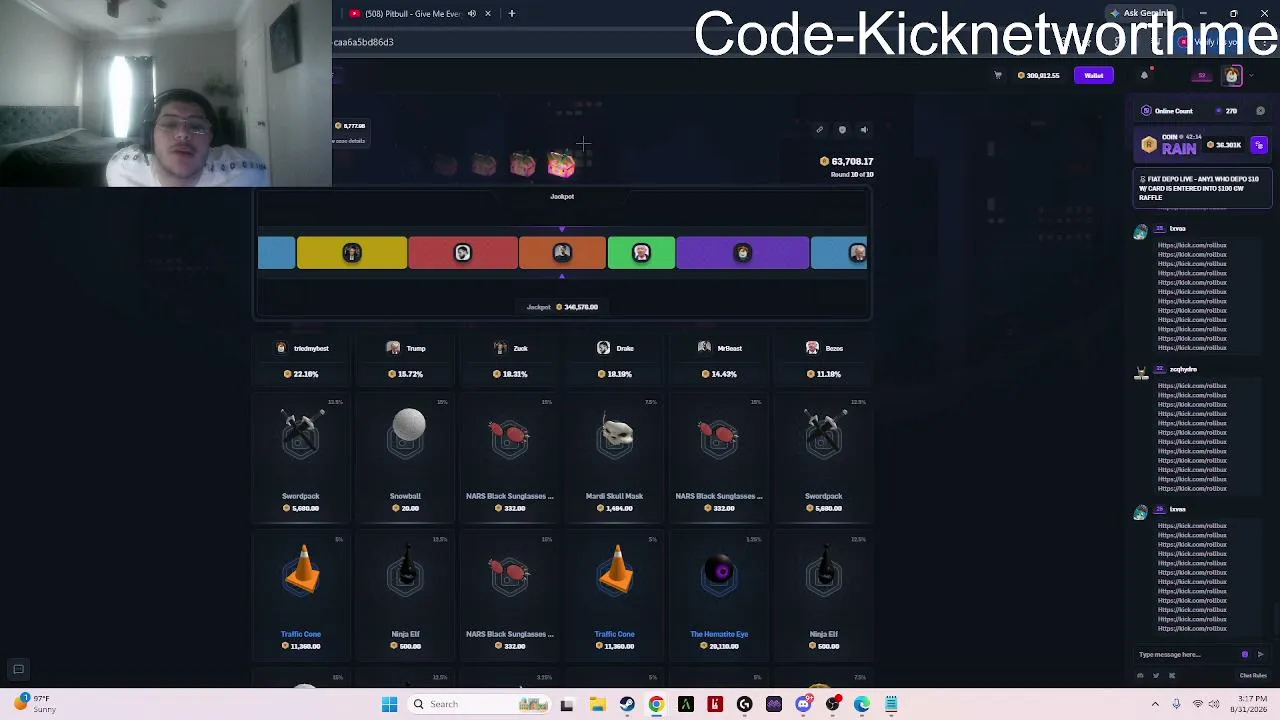Screen dimensions: 1280x720
Task: Click the taskbar Search box
Action: [480, 704]
